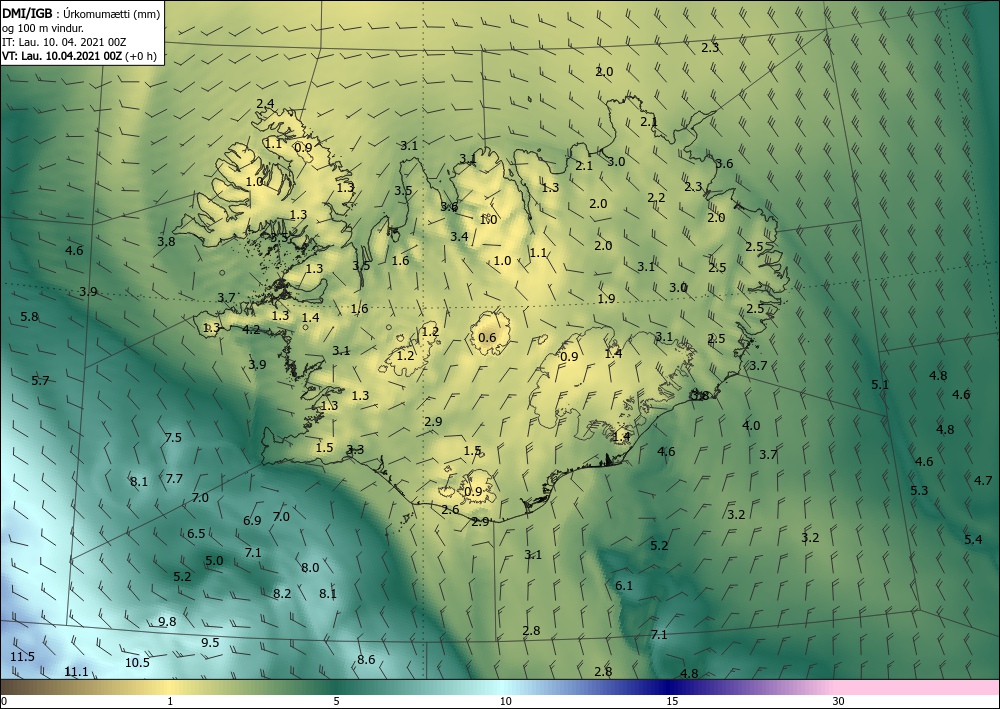Screen dimensions: 1000x709
Task: Click the 6.9 precipitation value
Action: pos(252,520)
